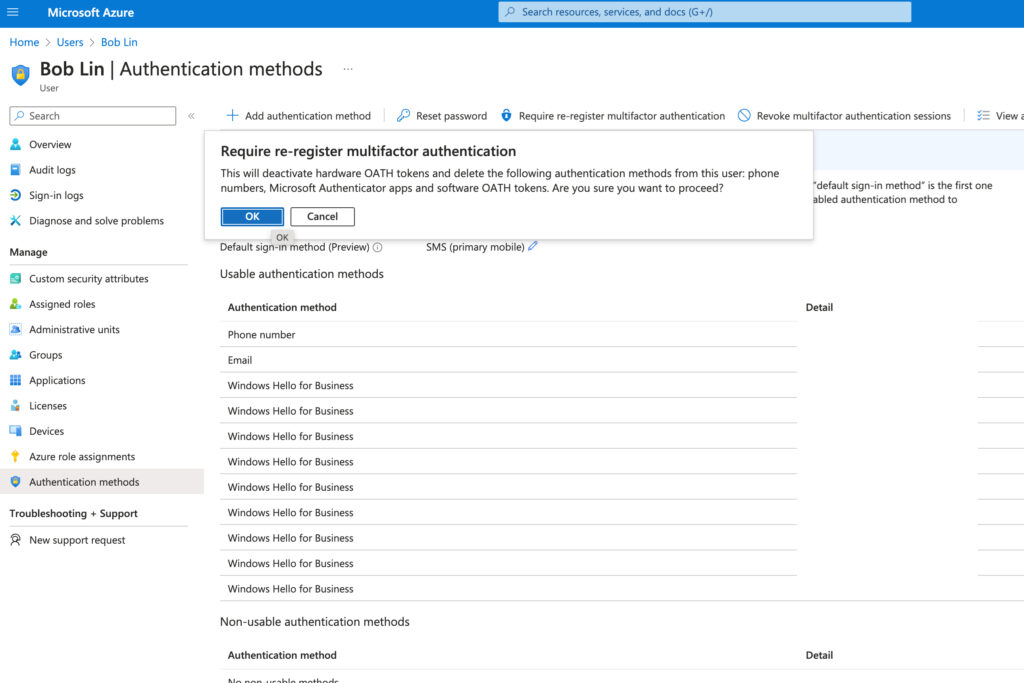Click the SMS (primary mobile) value
Screen dimensions: 1024x683
point(475,247)
